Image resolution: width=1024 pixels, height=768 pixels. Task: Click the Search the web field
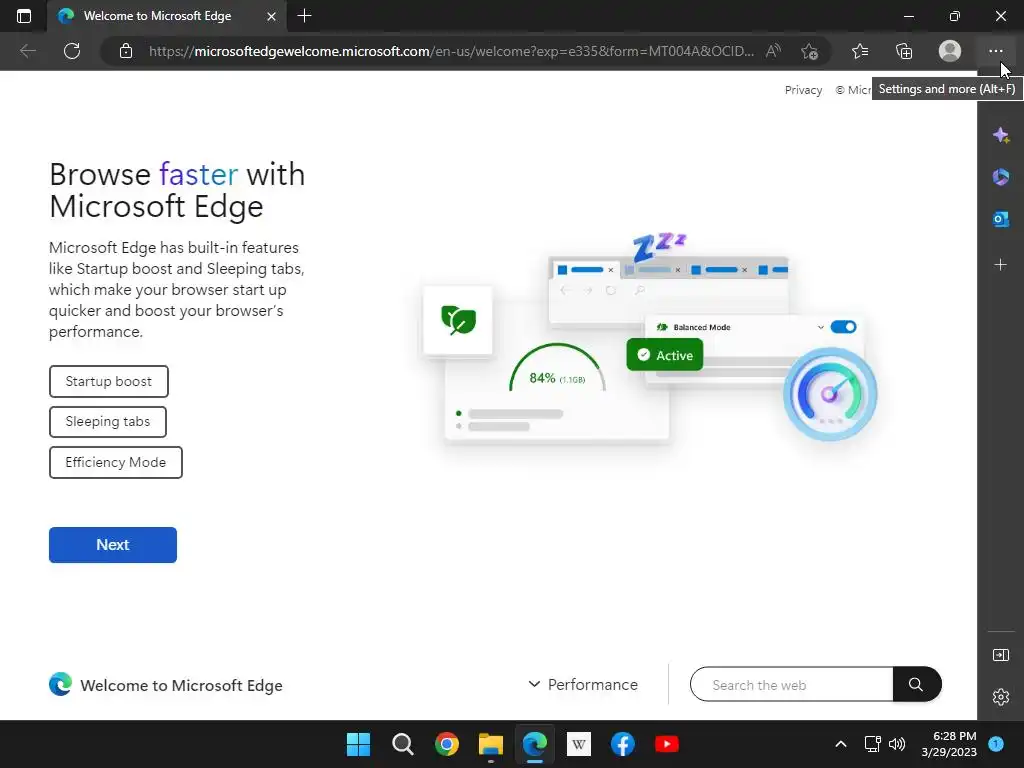pyautogui.click(x=792, y=684)
